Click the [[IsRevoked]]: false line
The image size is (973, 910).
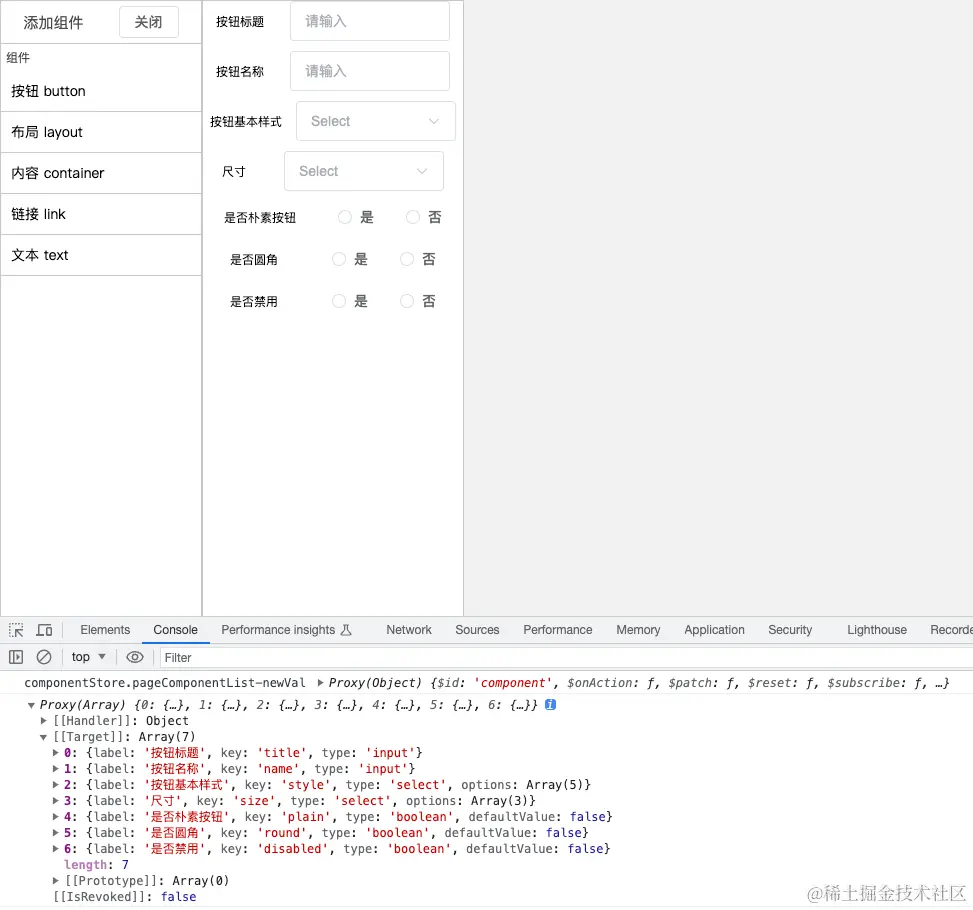(x=125, y=897)
